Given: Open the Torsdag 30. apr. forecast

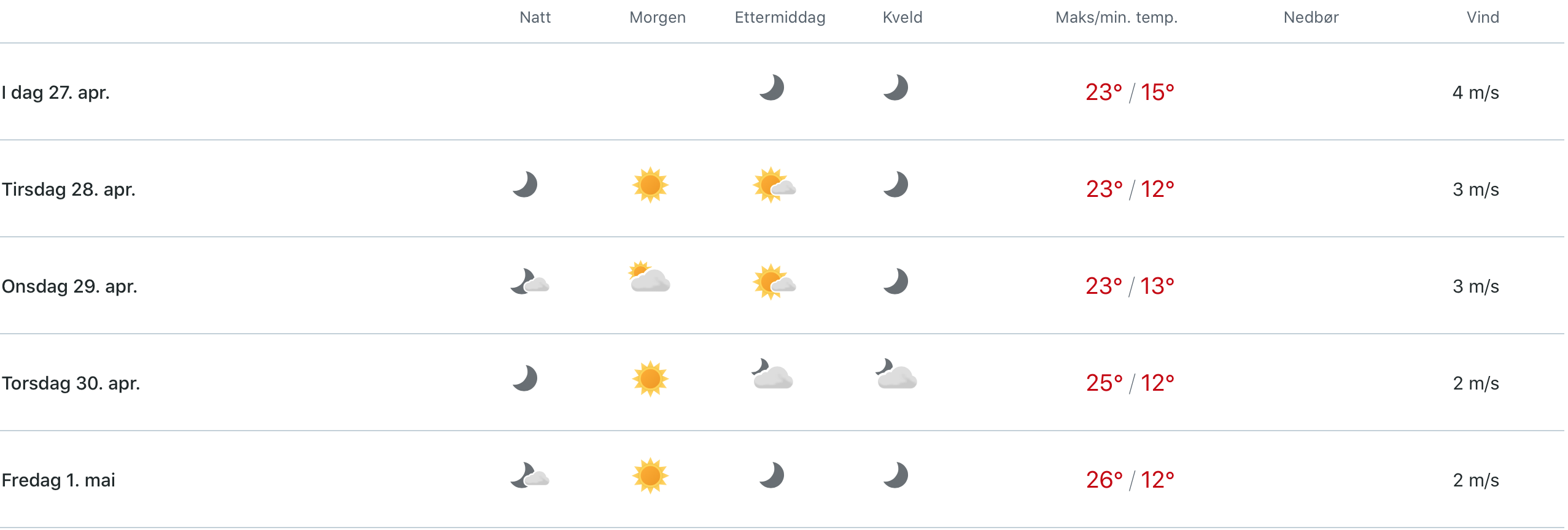Looking at the screenshot, I should click(x=782, y=383).
